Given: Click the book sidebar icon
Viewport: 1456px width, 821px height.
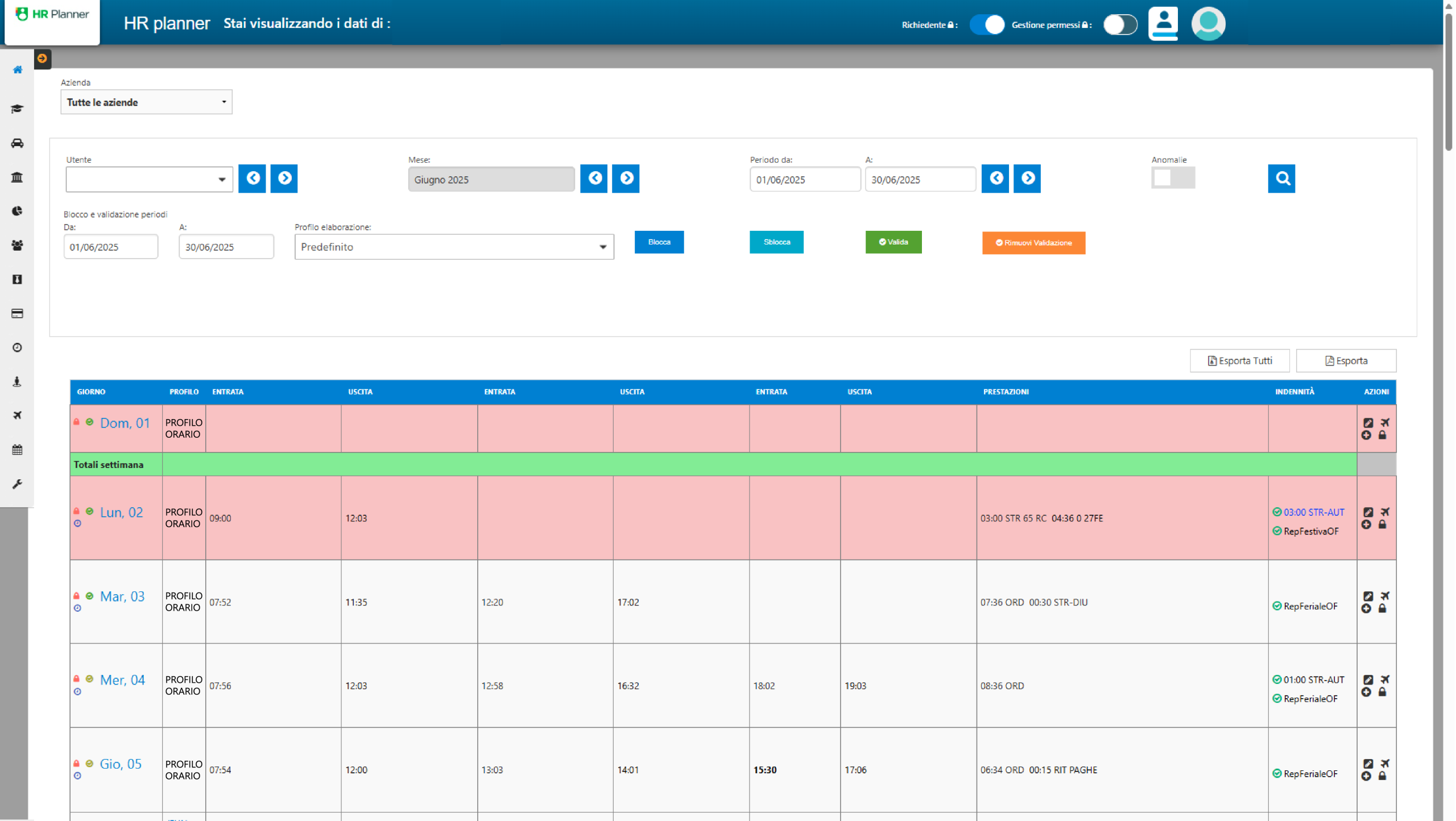Looking at the screenshot, I should [17, 280].
